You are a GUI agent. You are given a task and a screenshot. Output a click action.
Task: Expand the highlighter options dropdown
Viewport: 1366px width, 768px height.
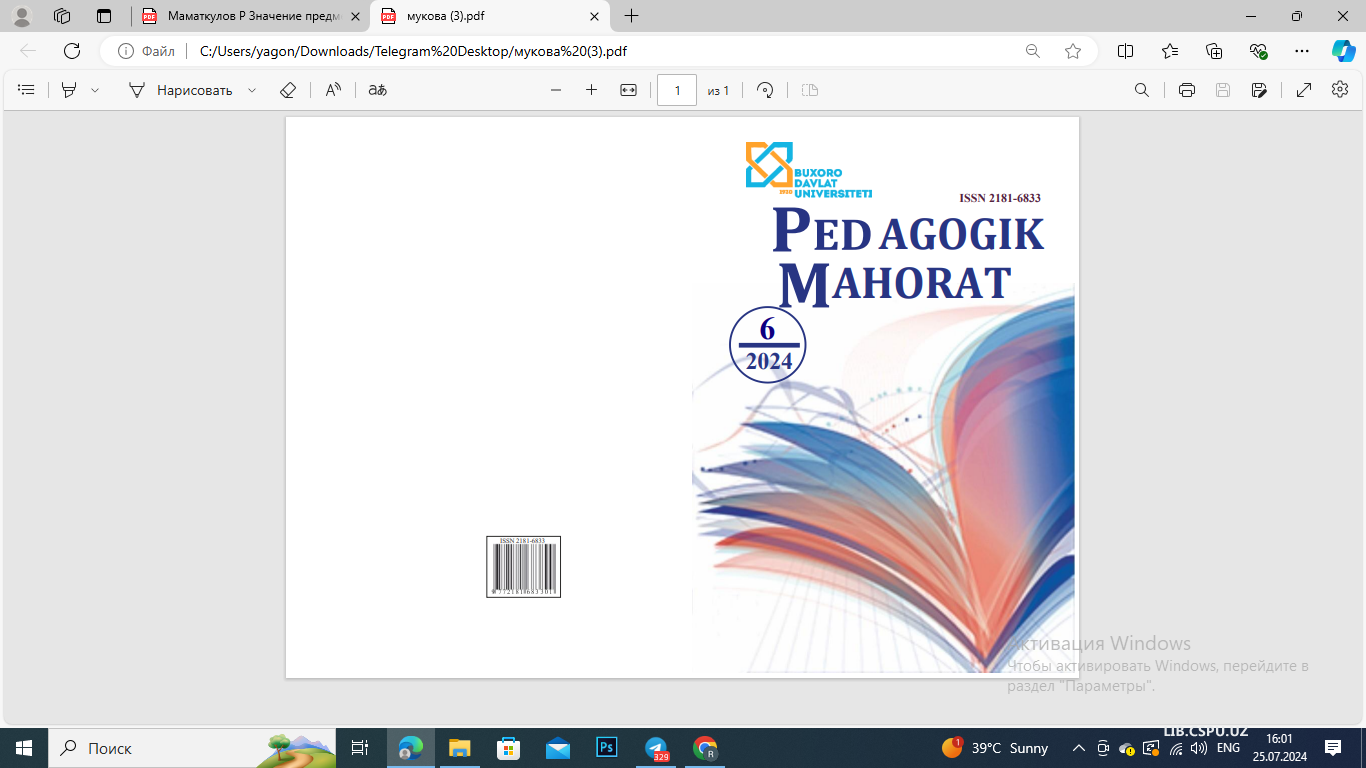point(94,90)
